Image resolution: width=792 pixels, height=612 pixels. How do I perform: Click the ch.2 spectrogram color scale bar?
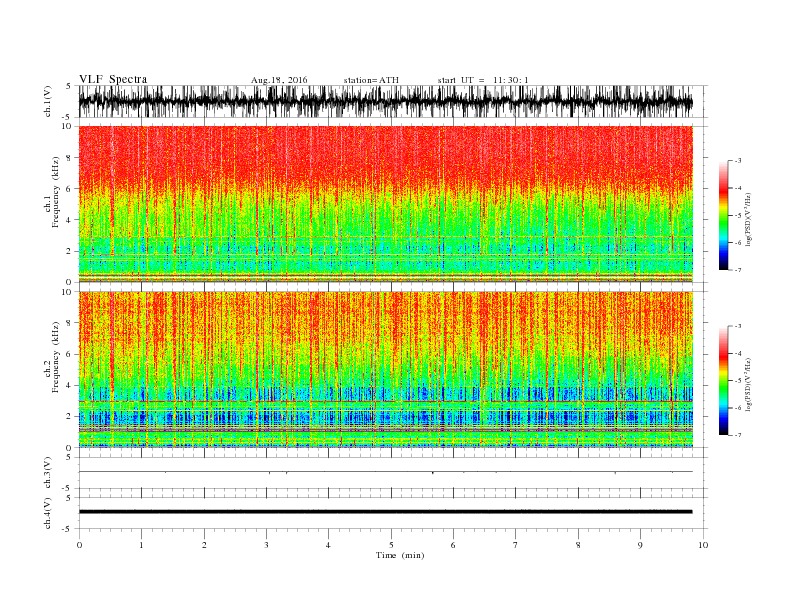pyautogui.click(x=723, y=380)
